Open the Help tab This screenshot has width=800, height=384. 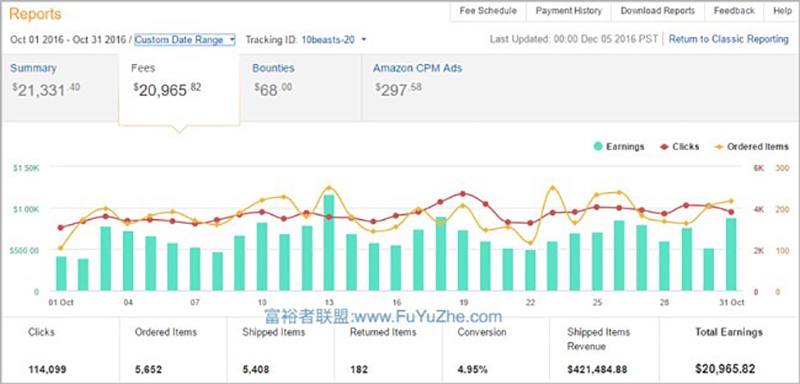pyautogui.click(x=782, y=11)
